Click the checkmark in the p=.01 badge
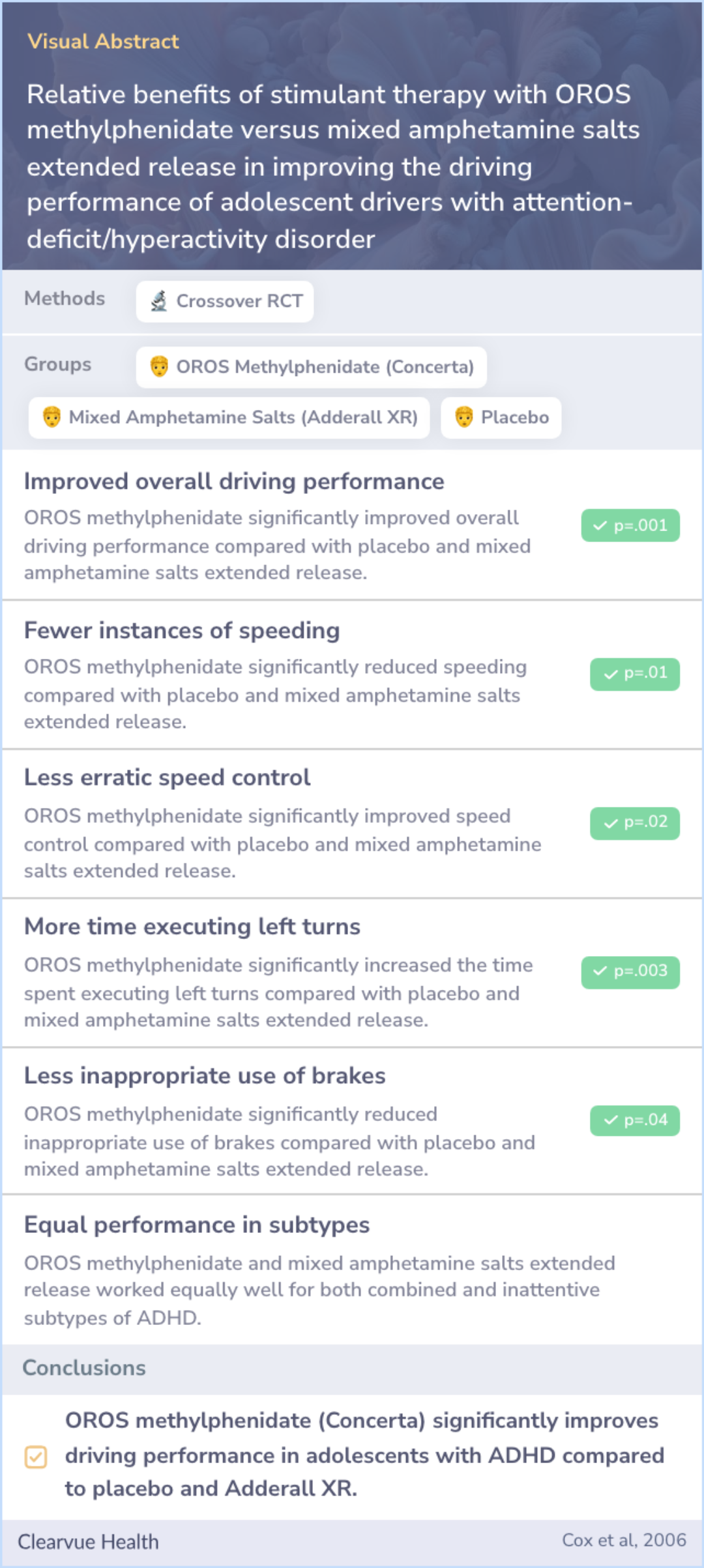The height and width of the screenshot is (1568, 704). tap(611, 674)
